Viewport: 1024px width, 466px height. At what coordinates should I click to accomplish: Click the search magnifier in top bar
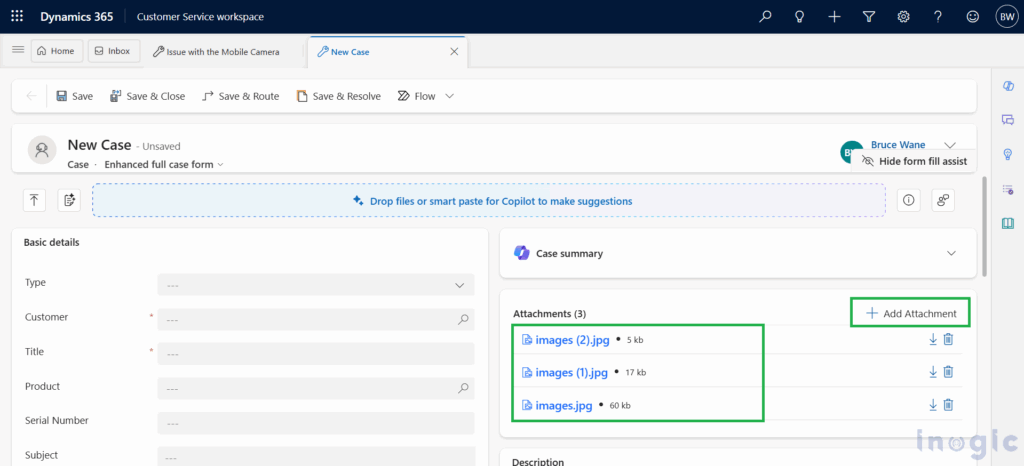(x=766, y=16)
